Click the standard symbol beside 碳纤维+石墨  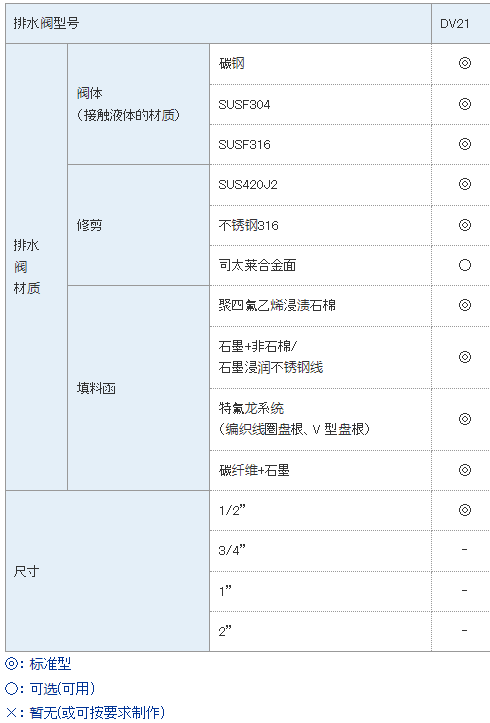tap(465, 470)
